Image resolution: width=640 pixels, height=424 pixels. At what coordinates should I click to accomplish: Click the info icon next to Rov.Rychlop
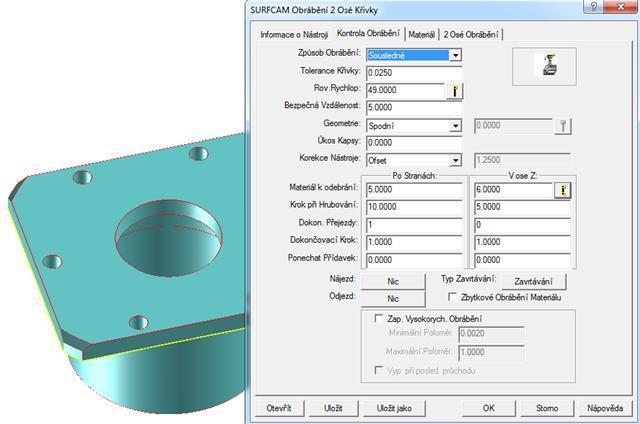(x=455, y=91)
